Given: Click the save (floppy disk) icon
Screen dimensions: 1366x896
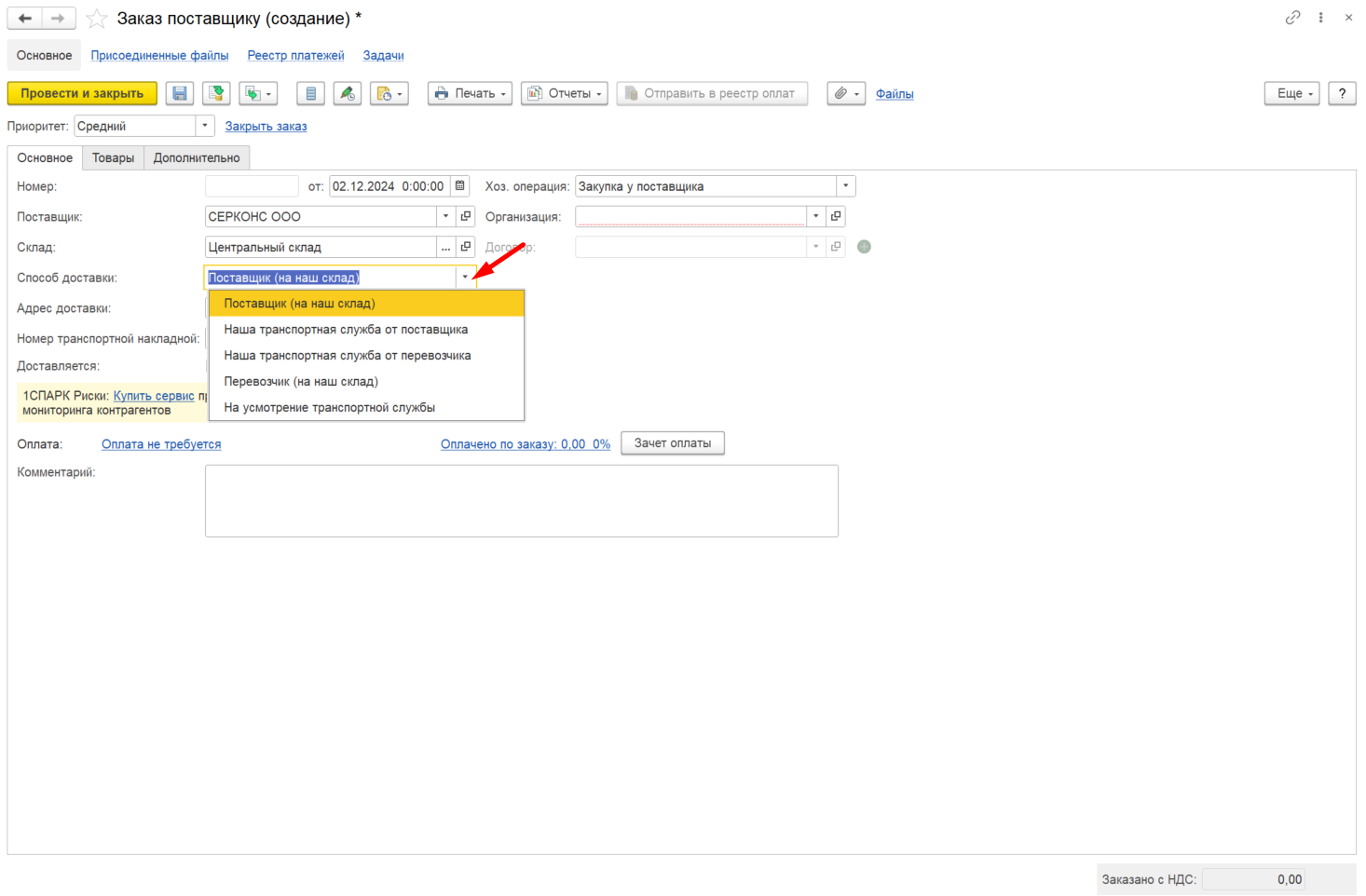Looking at the screenshot, I should coord(180,93).
